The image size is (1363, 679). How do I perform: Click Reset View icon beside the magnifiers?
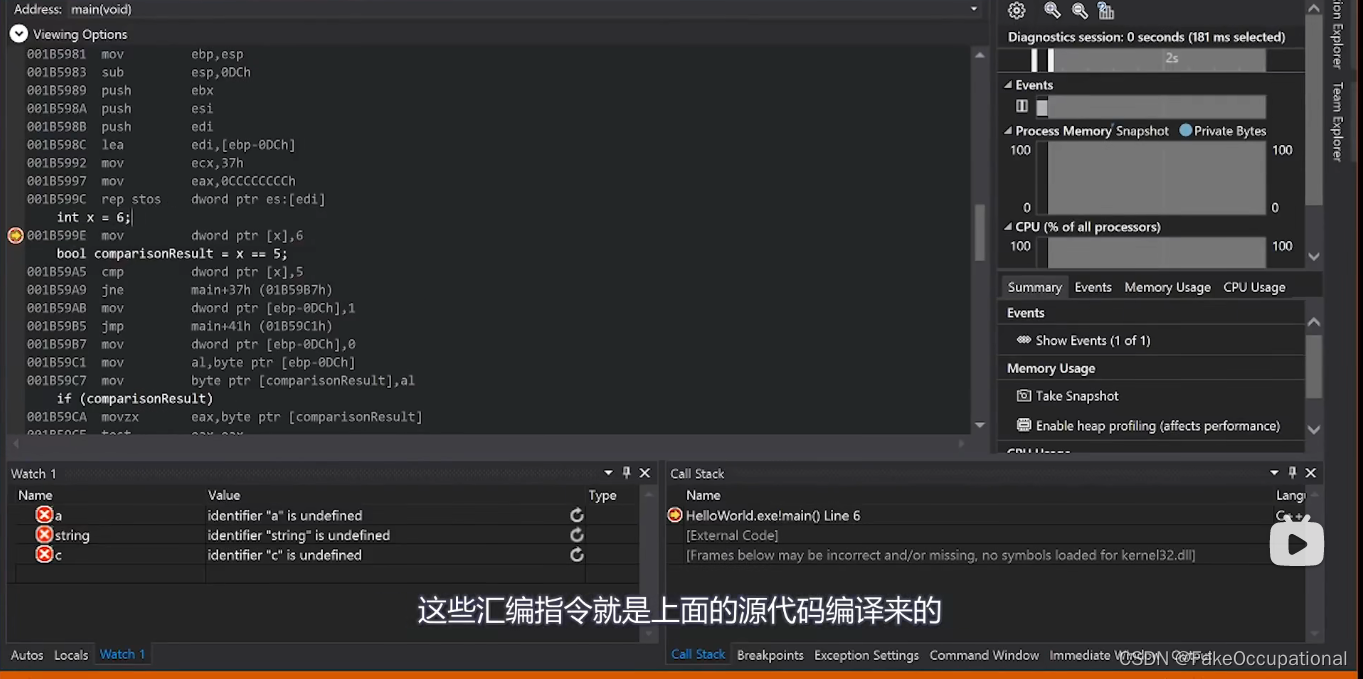(x=1105, y=10)
